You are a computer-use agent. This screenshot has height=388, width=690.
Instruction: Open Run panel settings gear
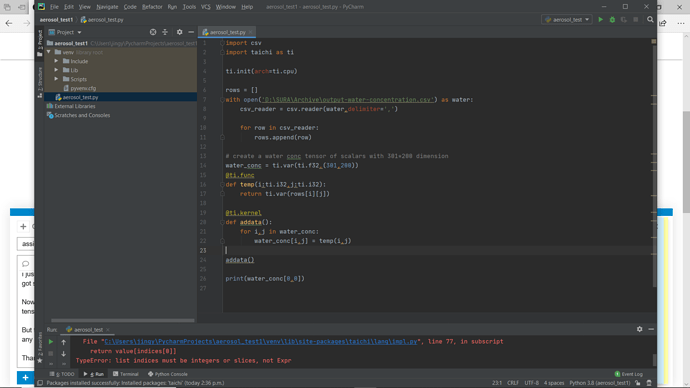pyautogui.click(x=639, y=329)
